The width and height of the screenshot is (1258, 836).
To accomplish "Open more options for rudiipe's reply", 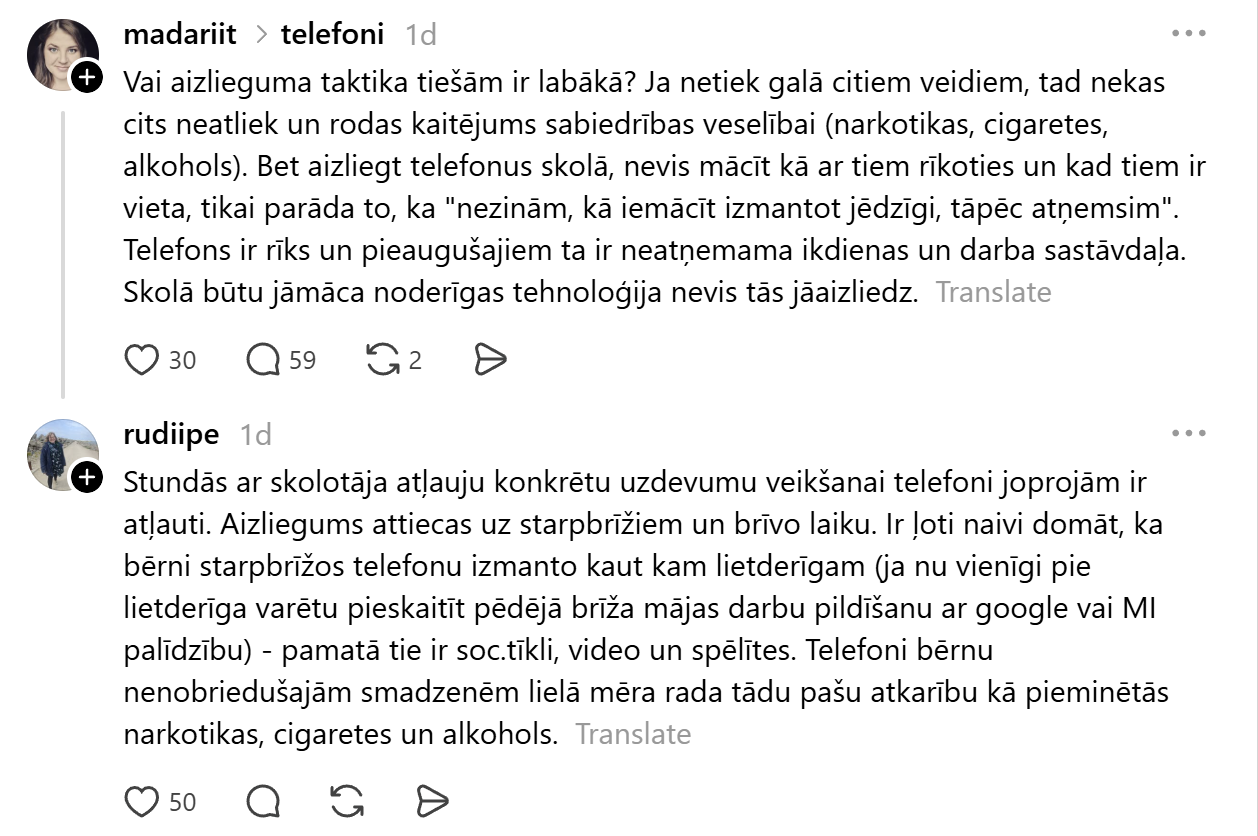I will point(1188,434).
